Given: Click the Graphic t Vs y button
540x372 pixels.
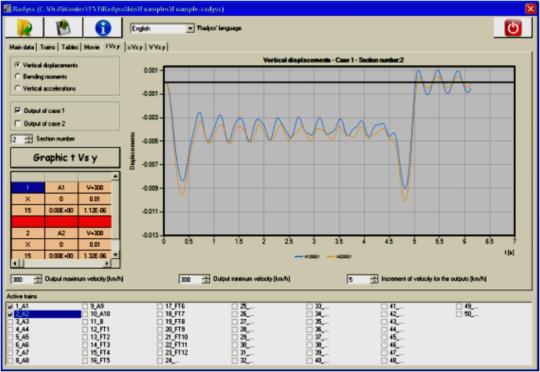Looking at the screenshot, I should point(65,158).
